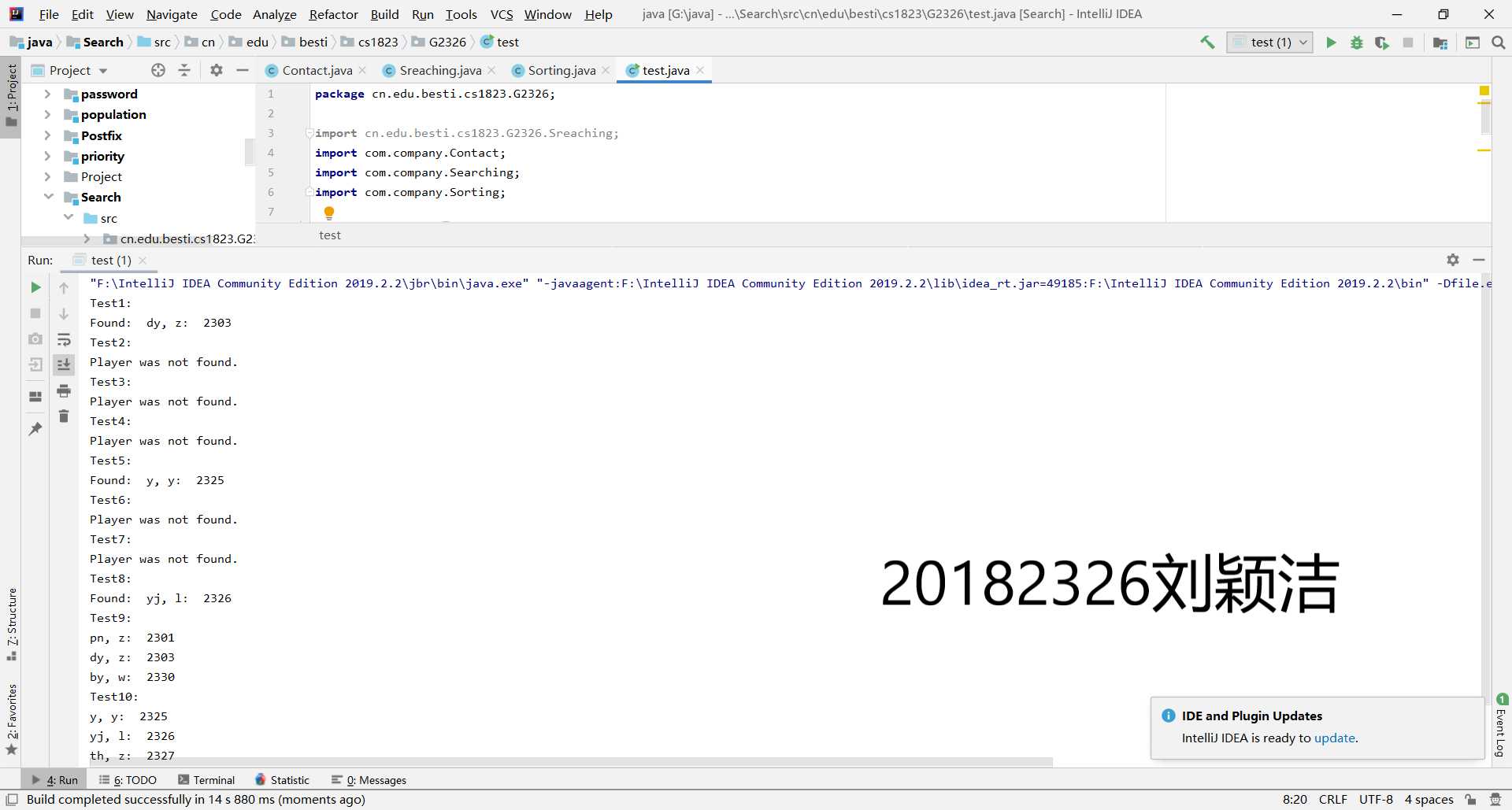
Task: Toggle Pin Tab in Run panel
Action: point(35,429)
